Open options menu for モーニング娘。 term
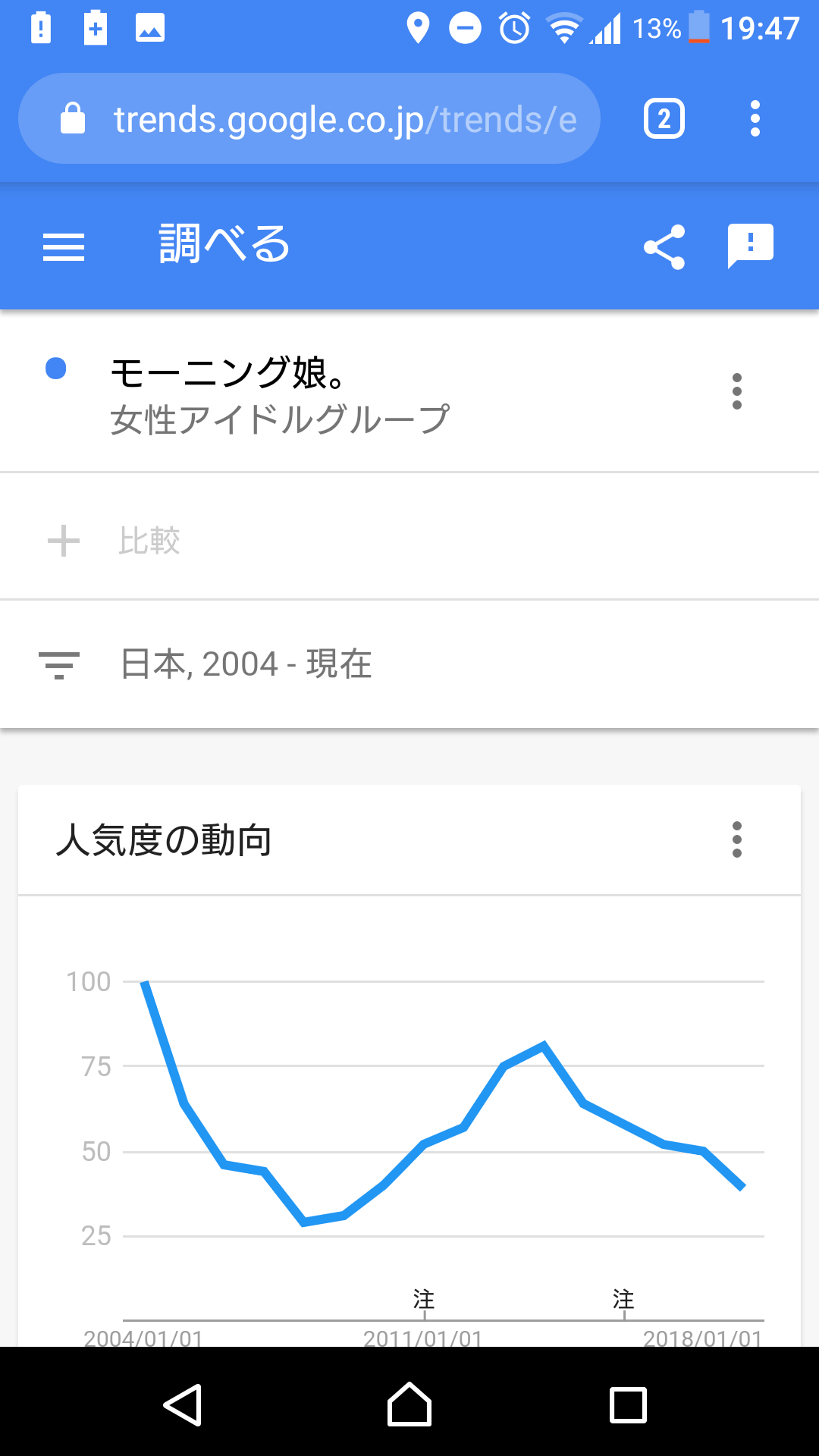Screen dimensions: 819x1456 (737, 391)
